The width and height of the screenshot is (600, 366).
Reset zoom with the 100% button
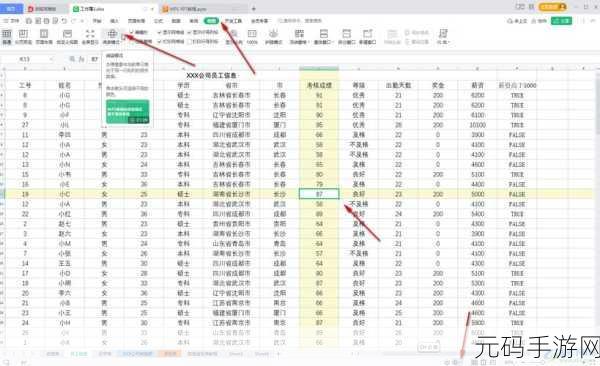(252, 37)
